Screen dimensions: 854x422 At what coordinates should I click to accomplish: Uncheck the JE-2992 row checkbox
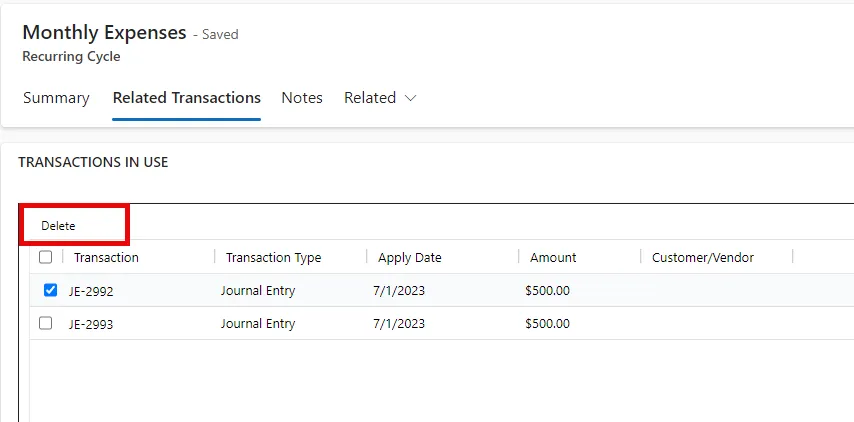point(50,290)
